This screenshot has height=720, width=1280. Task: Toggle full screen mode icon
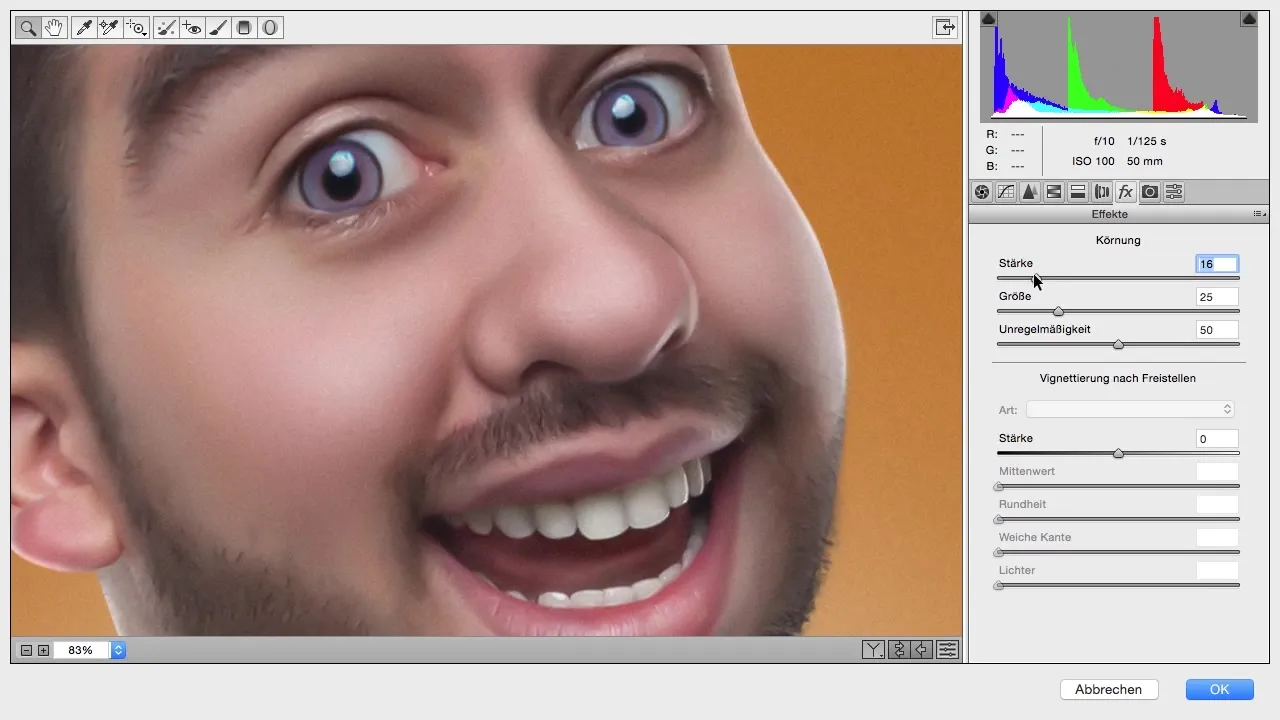coord(944,28)
